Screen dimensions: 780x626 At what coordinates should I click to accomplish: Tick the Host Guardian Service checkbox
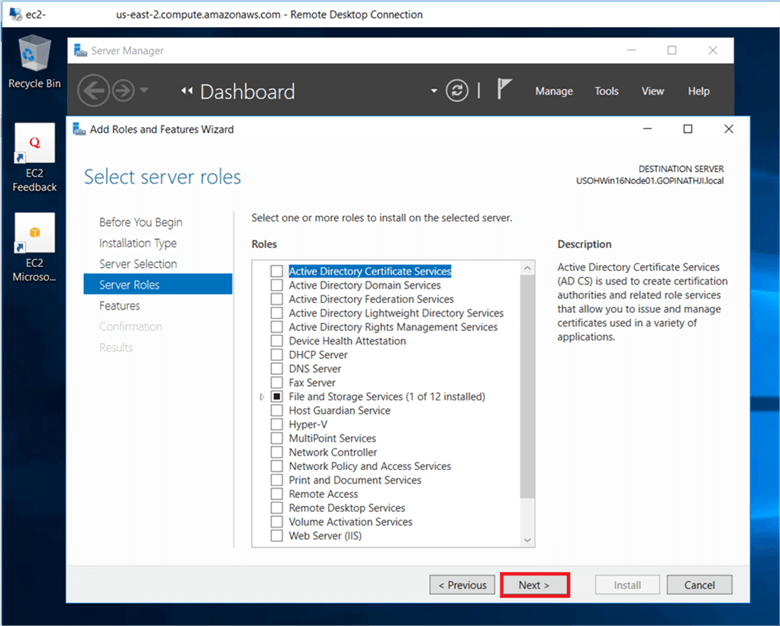point(277,411)
